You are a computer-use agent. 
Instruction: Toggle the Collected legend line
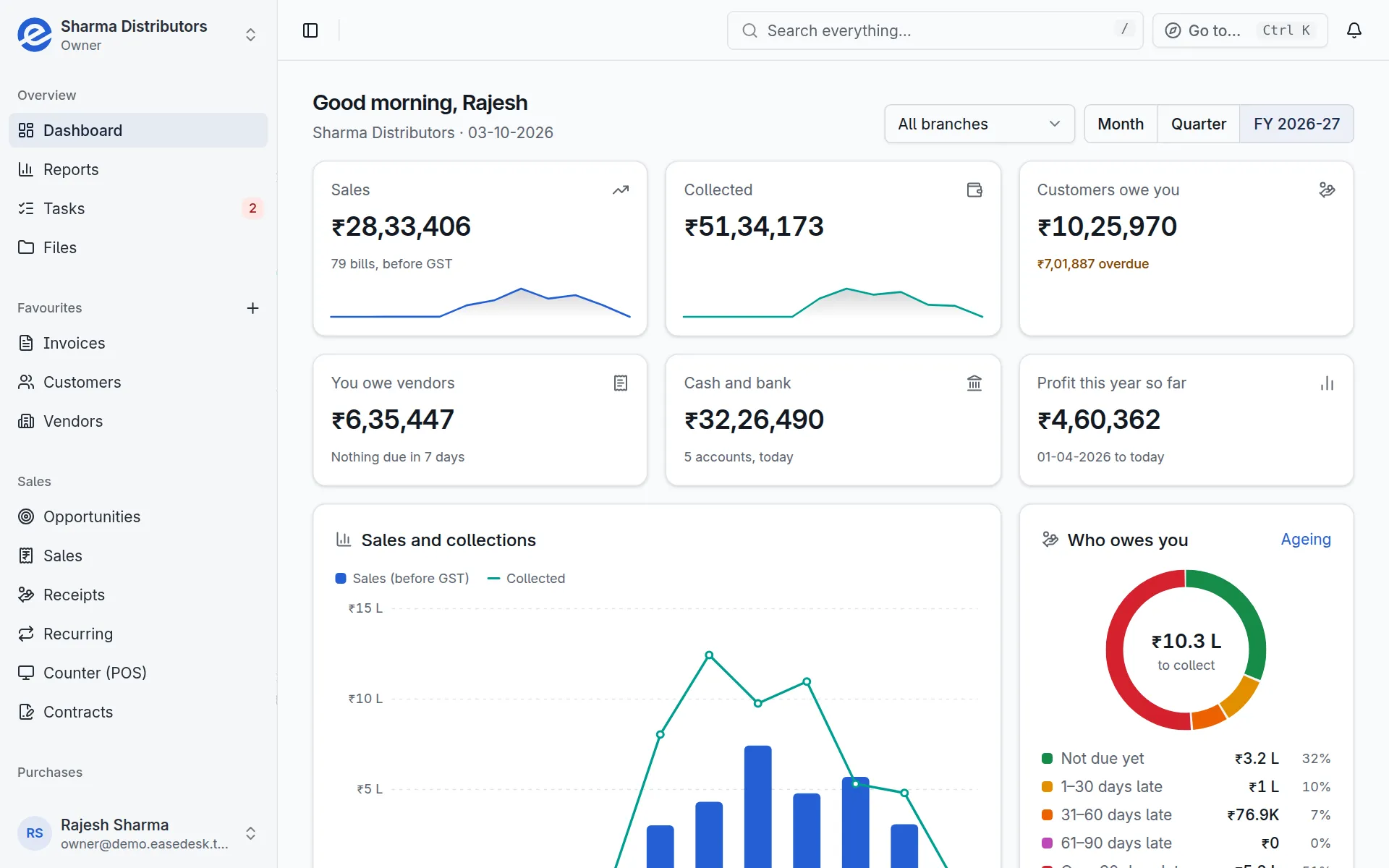click(494, 579)
